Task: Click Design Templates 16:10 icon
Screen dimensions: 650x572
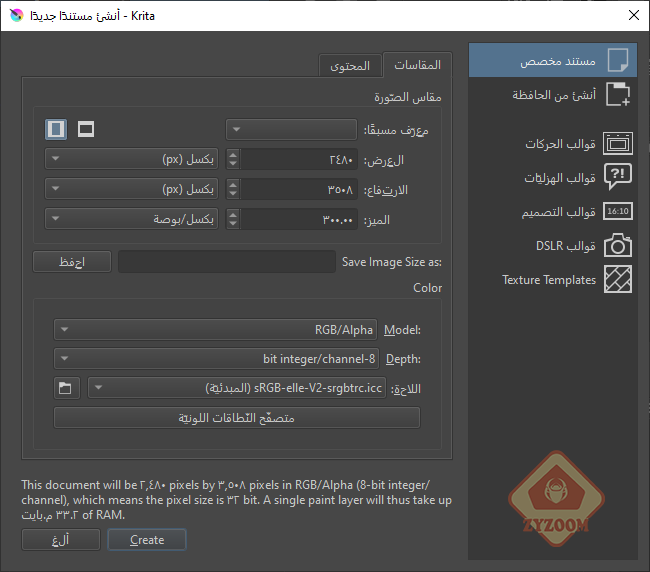Action: point(618,211)
